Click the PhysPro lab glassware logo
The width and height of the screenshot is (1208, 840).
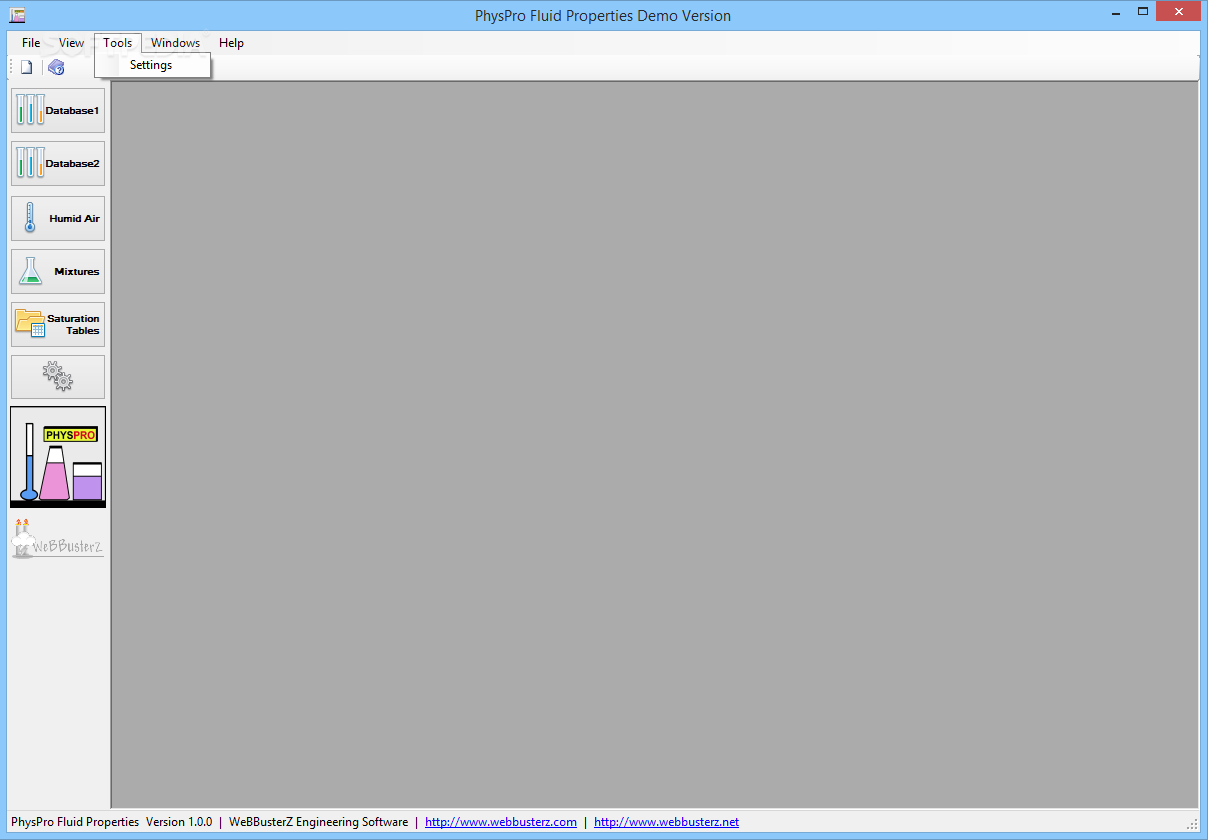click(58, 457)
